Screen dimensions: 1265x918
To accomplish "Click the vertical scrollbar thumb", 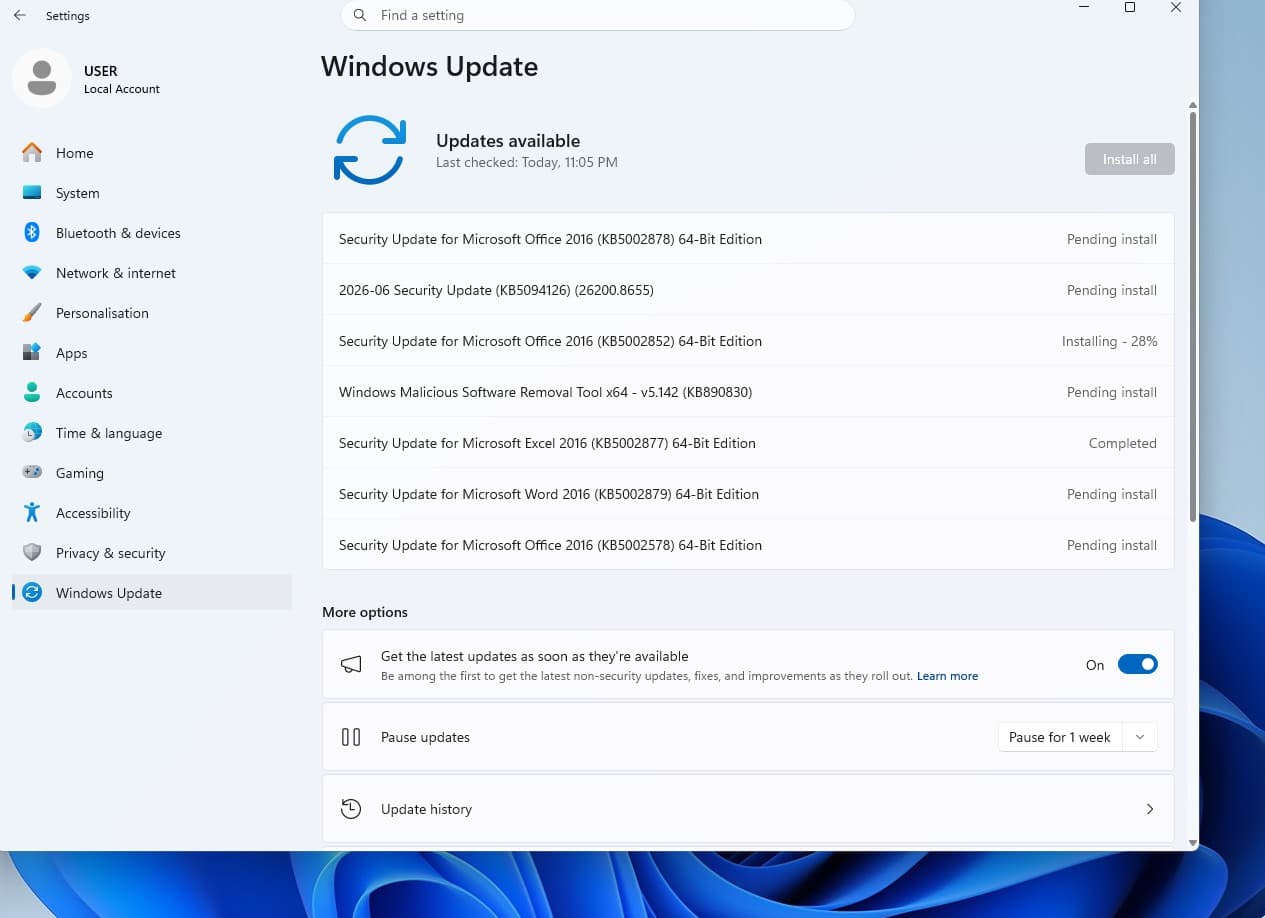I will tap(1192, 316).
